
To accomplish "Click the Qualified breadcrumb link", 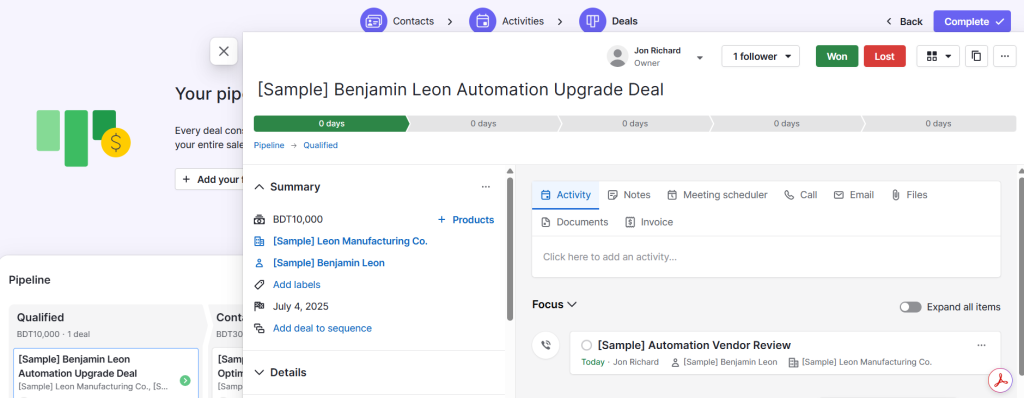I will pos(320,145).
